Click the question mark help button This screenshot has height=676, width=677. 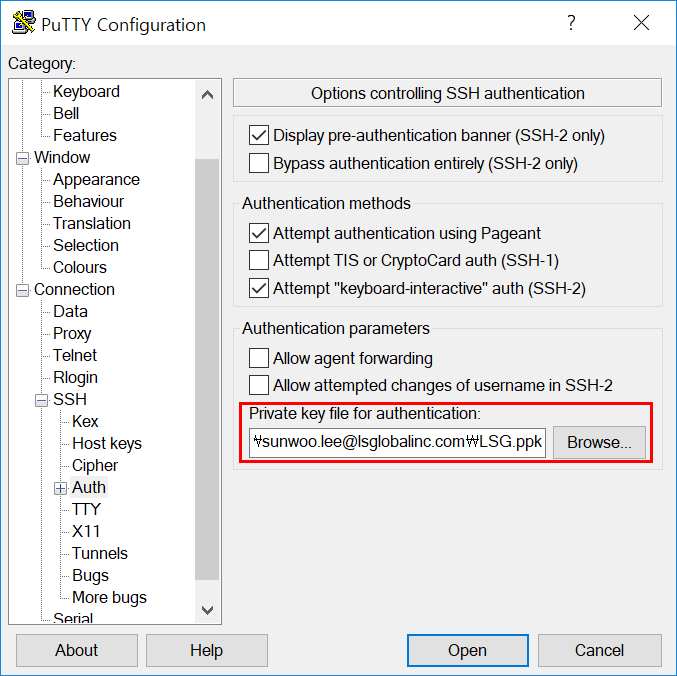coord(571,24)
